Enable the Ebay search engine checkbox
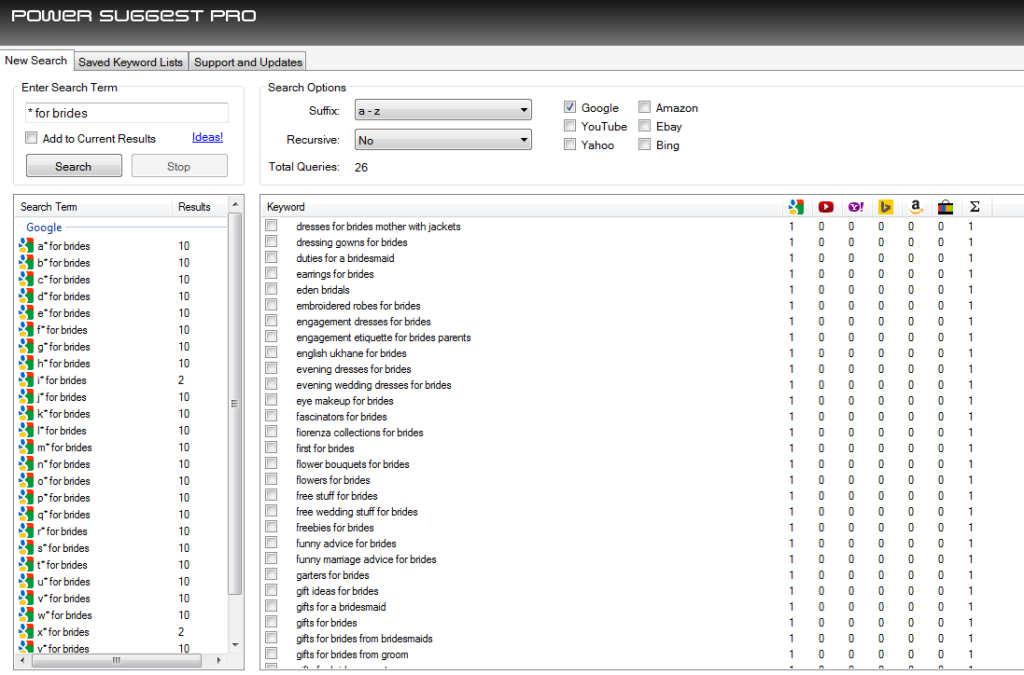The width and height of the screenshot is (1024, 675). (x=645, y=126)
